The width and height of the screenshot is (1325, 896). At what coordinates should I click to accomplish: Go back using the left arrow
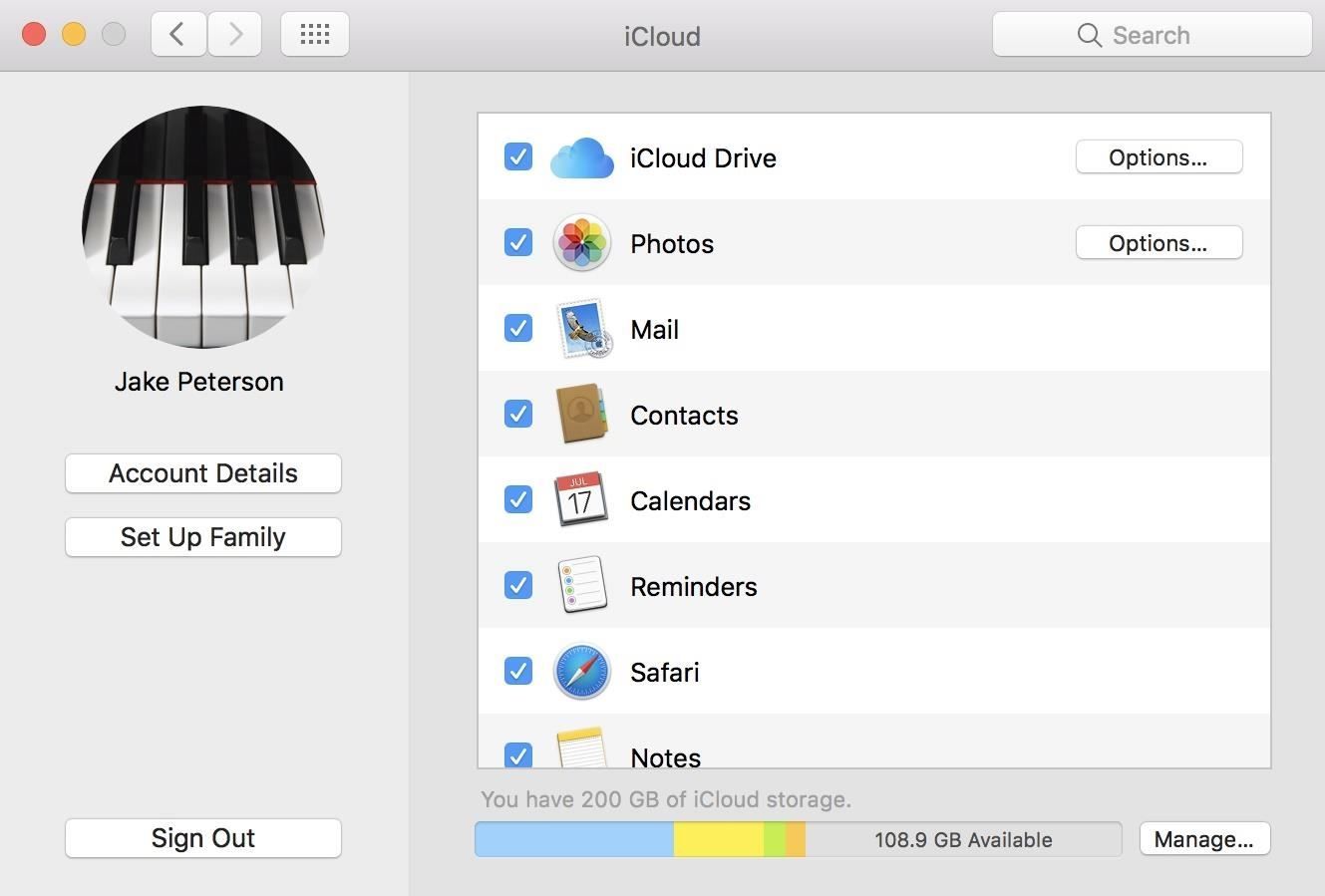178,35
